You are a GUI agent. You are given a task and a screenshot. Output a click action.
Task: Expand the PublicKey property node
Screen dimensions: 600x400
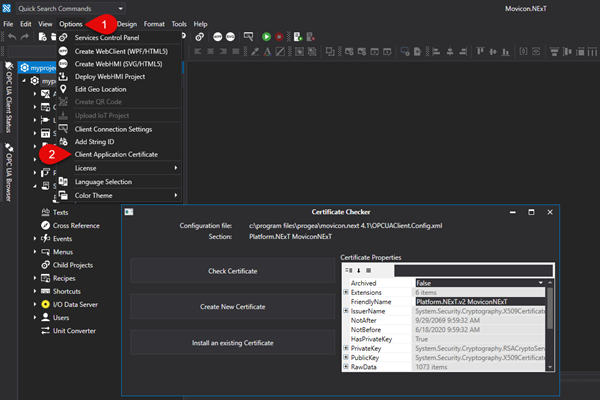point(345,358)
